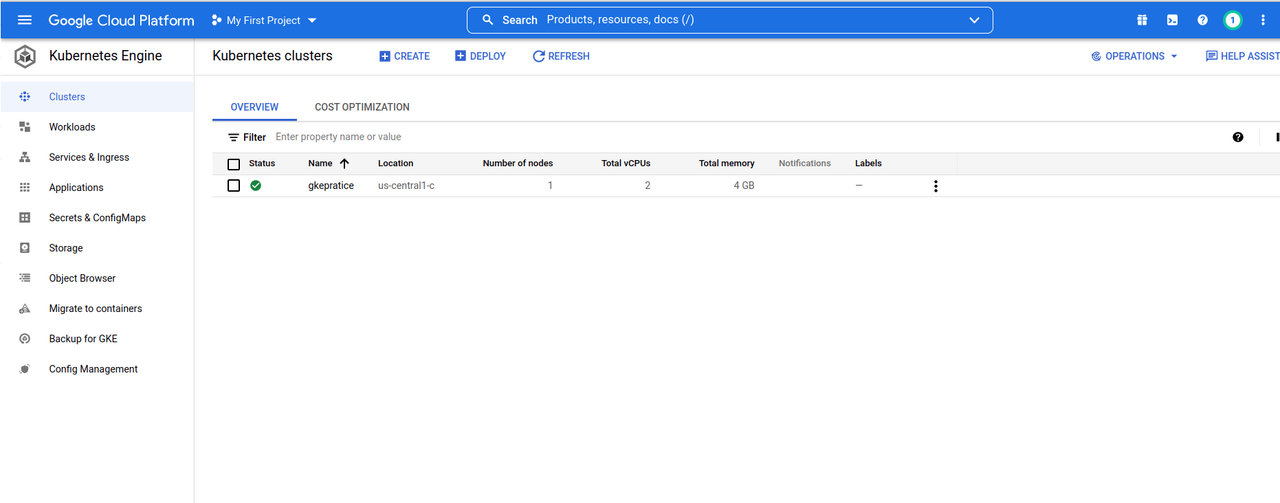Viewport: 1280px width, 503px height.
Task: Sort by Total memory column header
Action: click(727, 163)
